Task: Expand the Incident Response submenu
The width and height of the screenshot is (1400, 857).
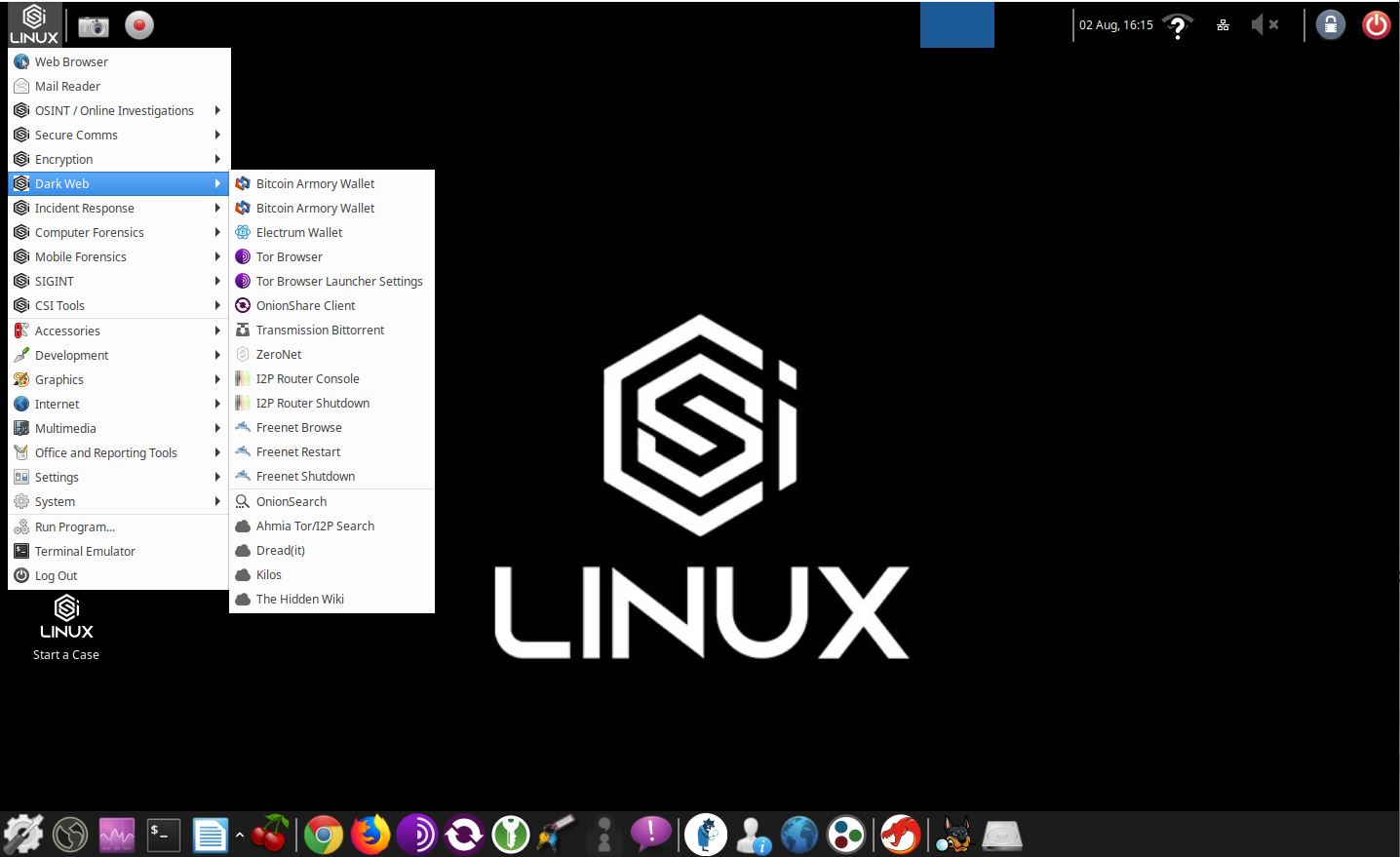Action: (x=119, y=208)
